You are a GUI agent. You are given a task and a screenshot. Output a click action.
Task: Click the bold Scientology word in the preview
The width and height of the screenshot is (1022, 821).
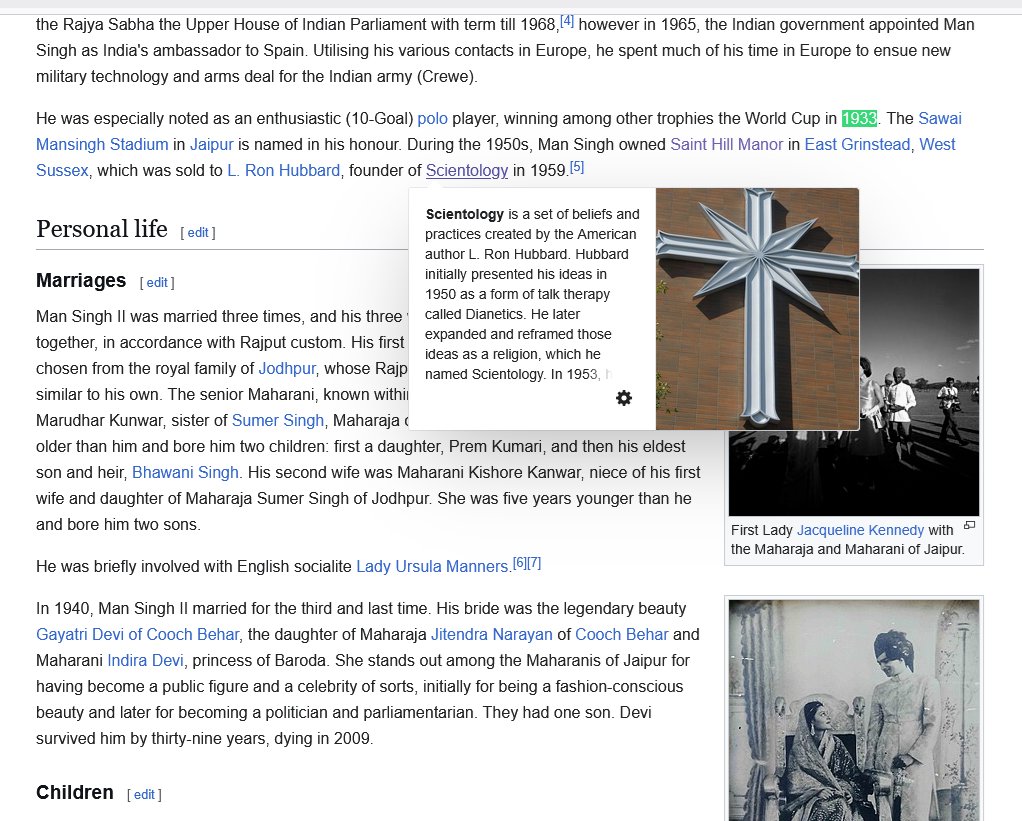pos(465,214)
